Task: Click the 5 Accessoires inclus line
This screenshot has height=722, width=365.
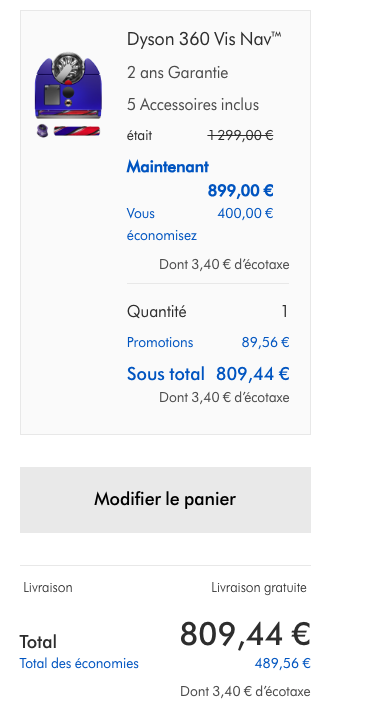Action: tap(193, 105)
